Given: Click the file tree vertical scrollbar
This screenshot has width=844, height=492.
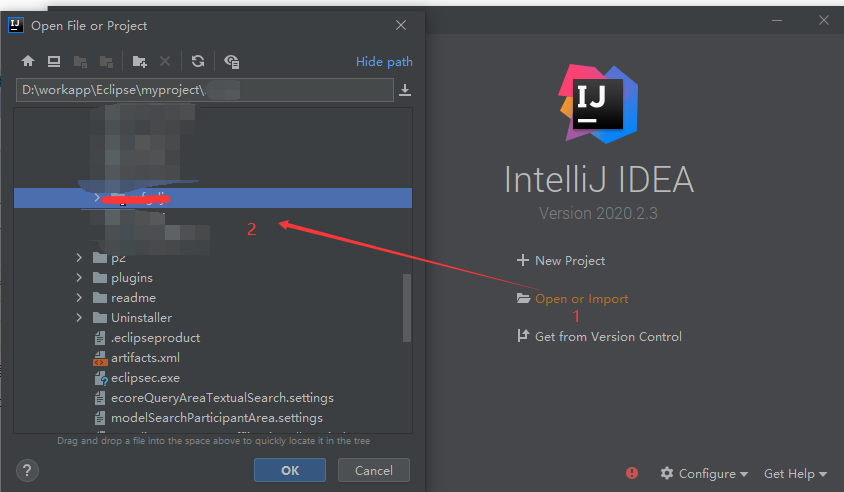Looking at the screenshot, I should click(407, 308).
